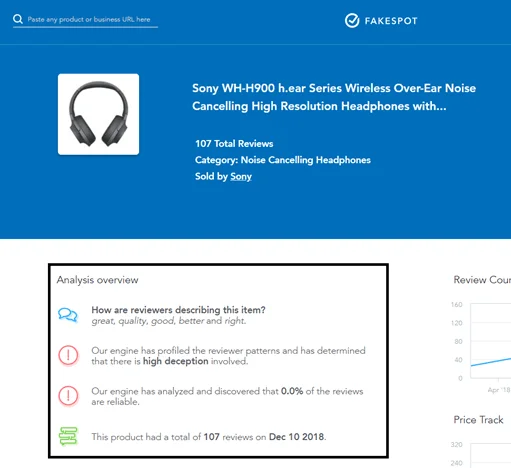The image size is (511, 468).
Task: Click the Review Count chart heading
Action: (x=482, y=280)
